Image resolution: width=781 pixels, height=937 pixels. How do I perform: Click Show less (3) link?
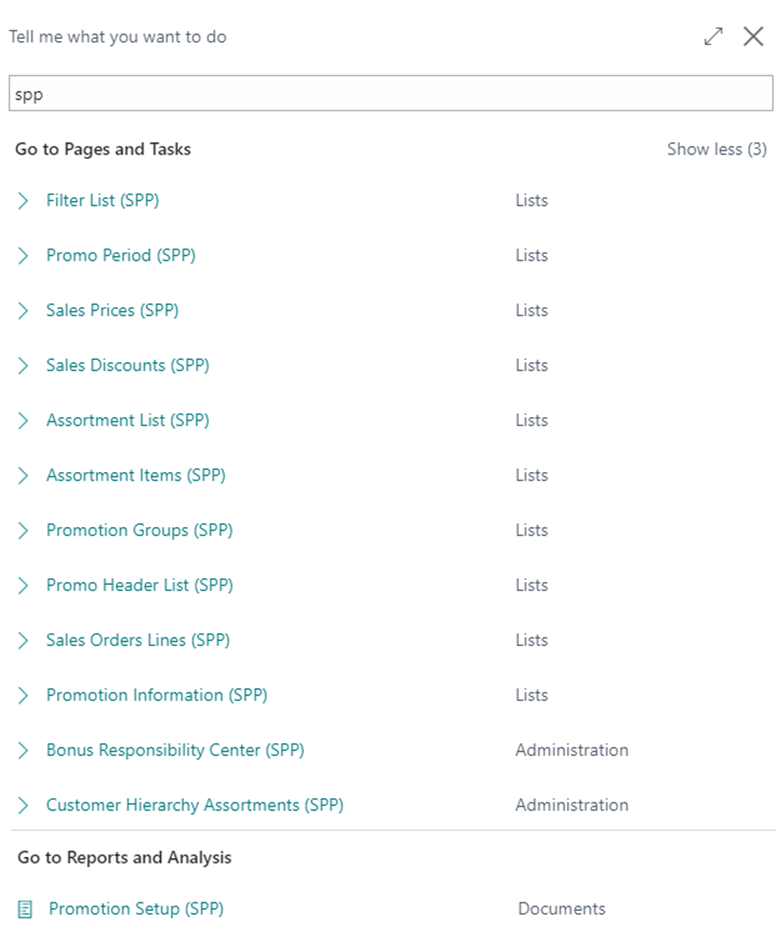(x=716, y=149)
